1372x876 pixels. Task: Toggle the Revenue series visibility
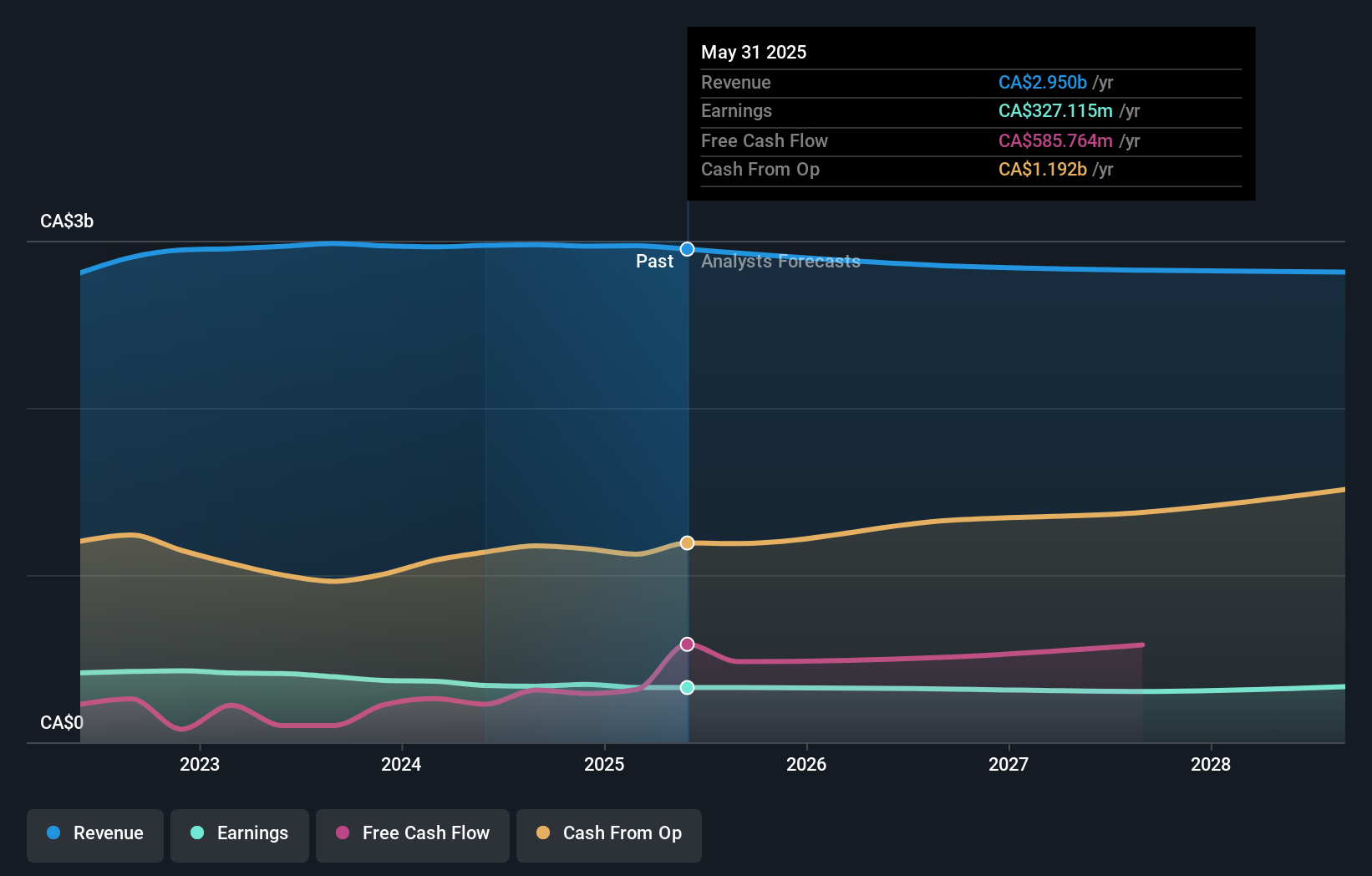coord(94,833)
